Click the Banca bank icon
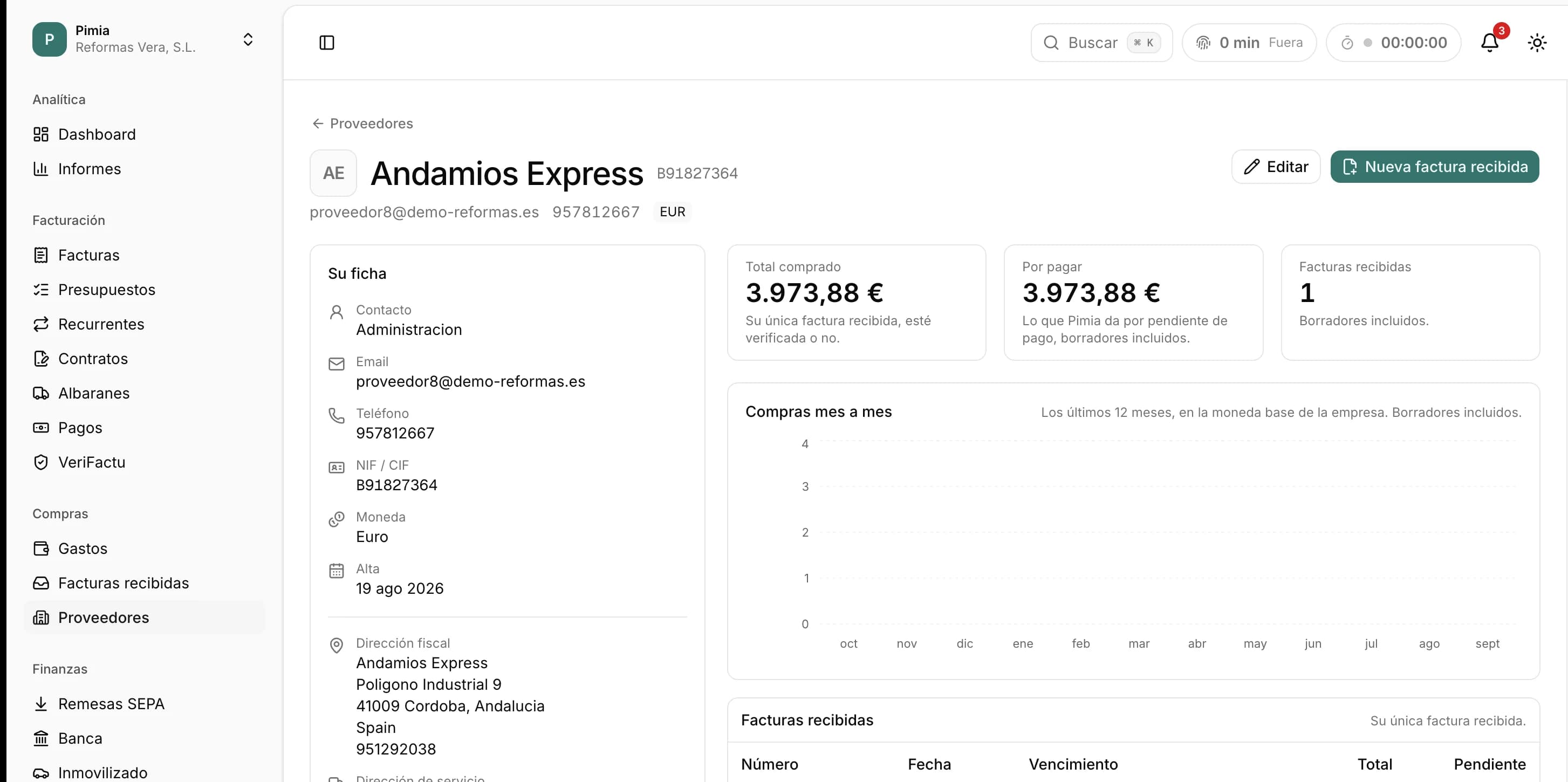 tap(41, 738)
